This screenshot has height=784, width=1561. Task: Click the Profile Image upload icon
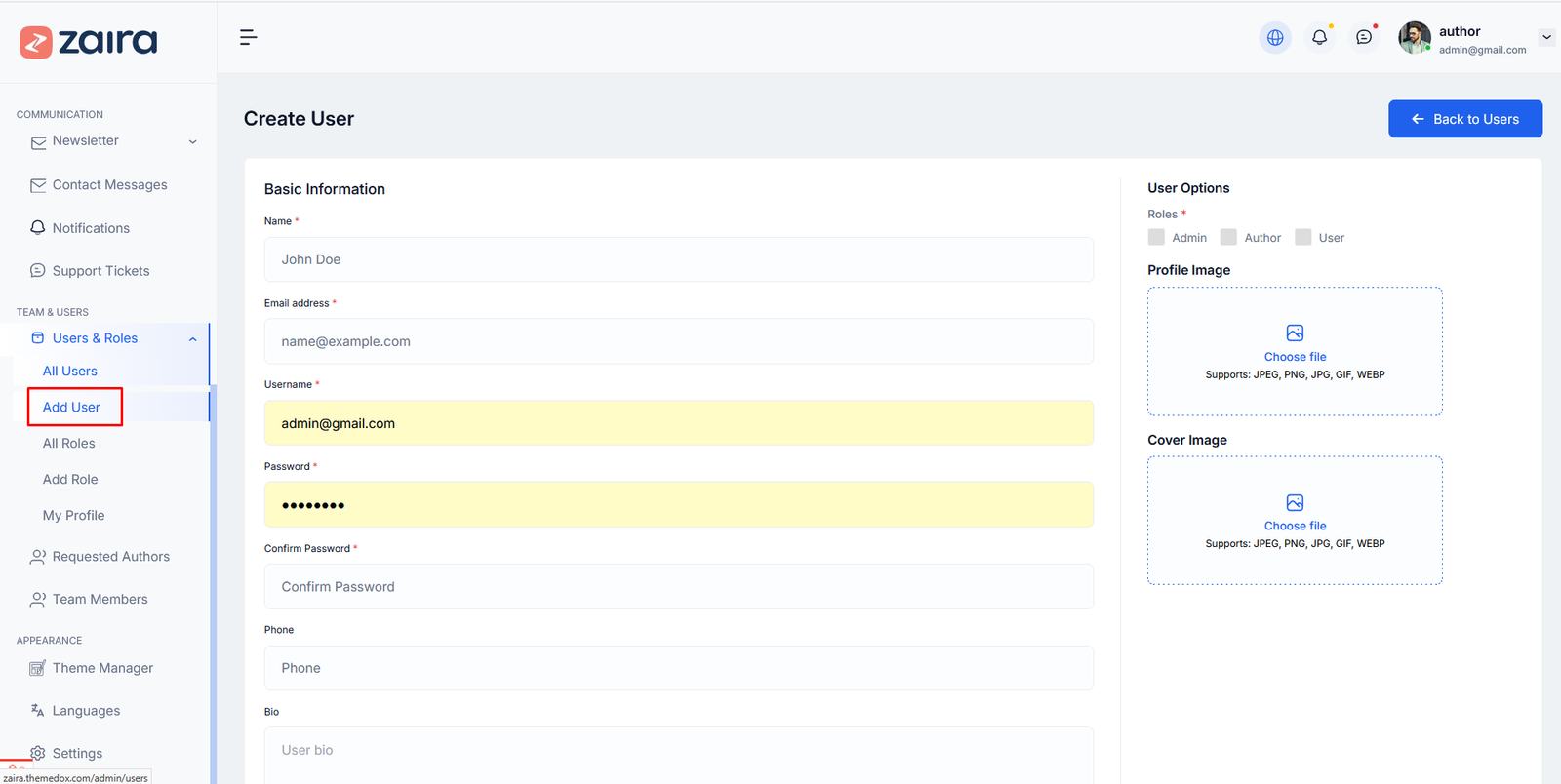(1295, 333)
